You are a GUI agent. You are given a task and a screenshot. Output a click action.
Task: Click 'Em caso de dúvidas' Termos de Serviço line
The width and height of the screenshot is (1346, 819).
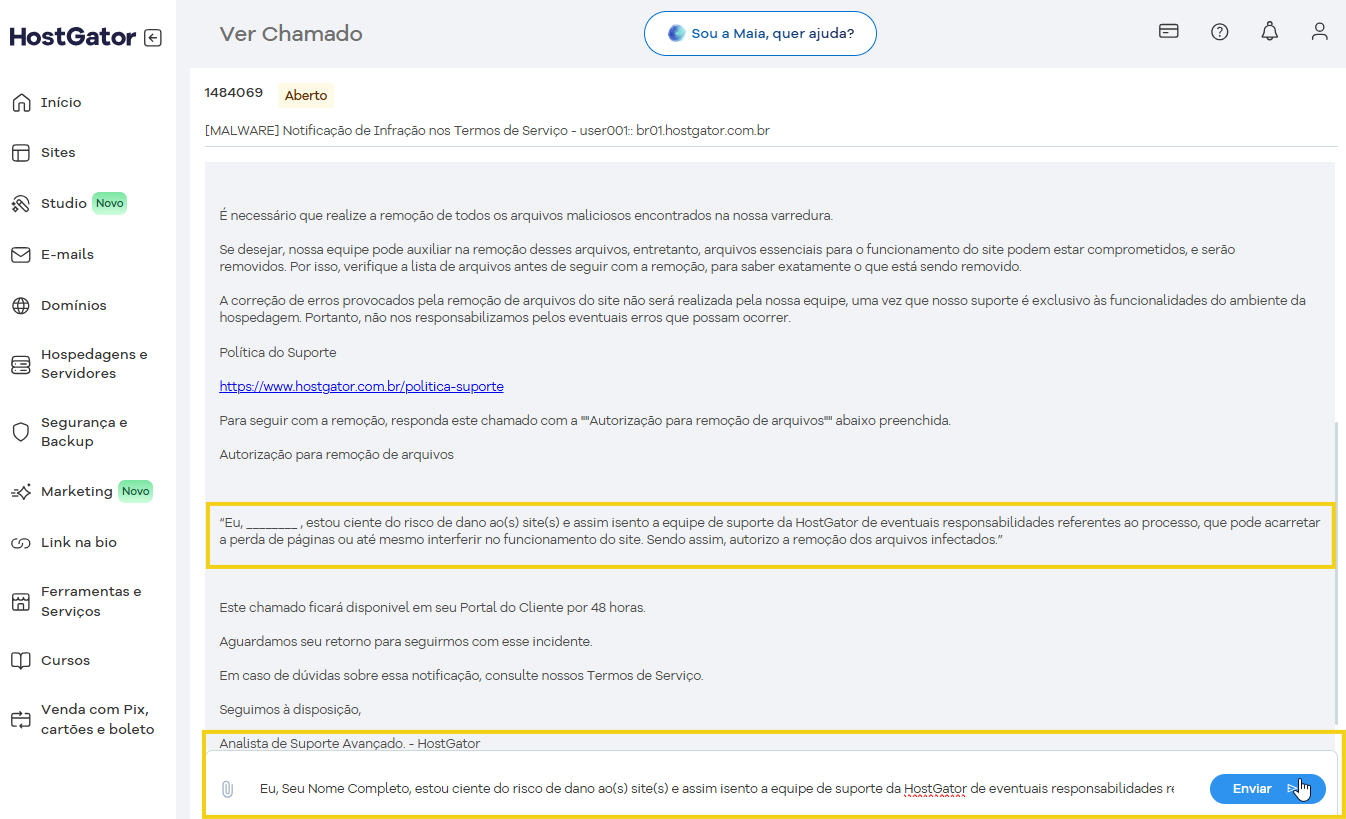pyautogui.click(x=461, y=675)
